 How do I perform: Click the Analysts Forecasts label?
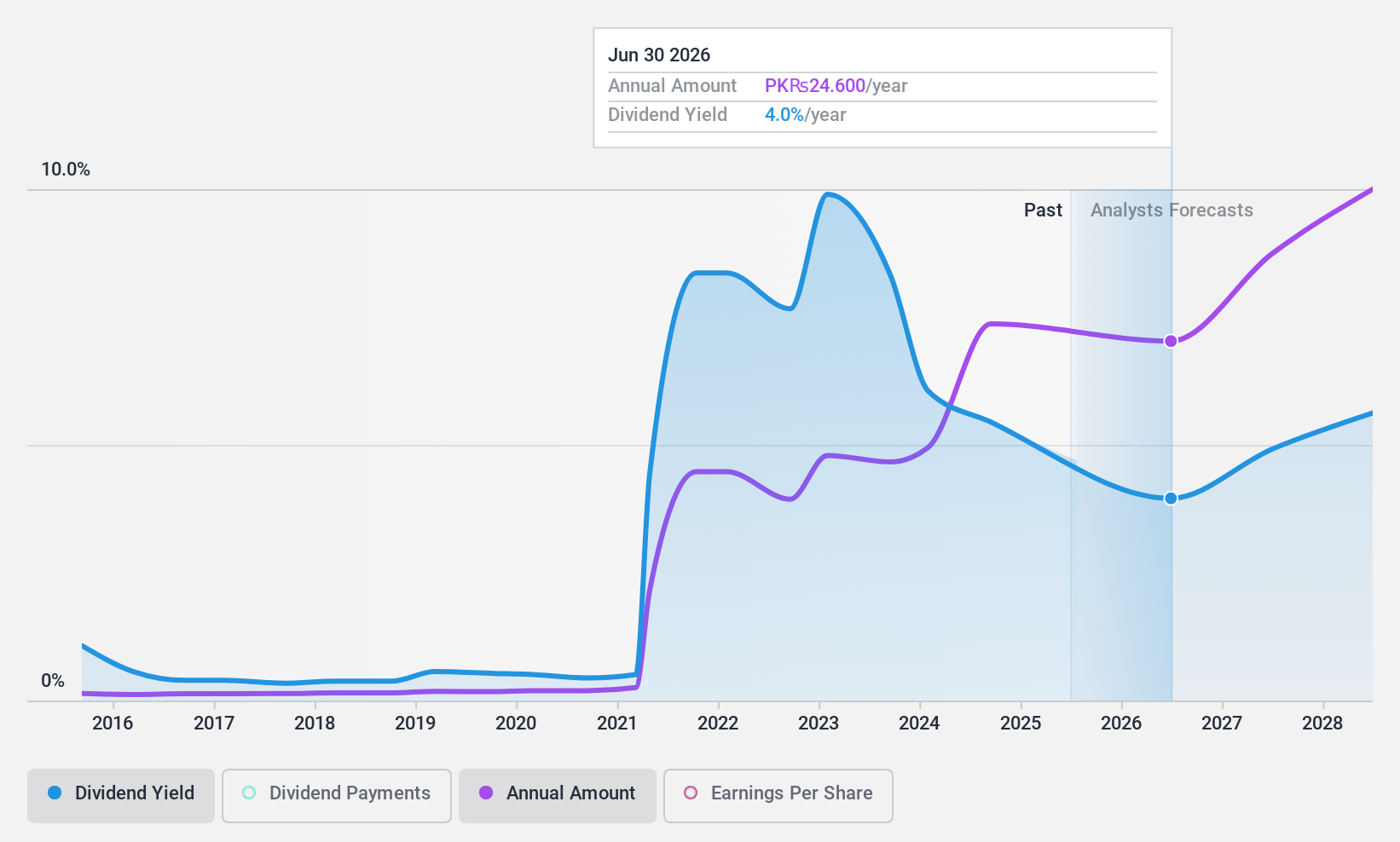(x=1171, y=210)
